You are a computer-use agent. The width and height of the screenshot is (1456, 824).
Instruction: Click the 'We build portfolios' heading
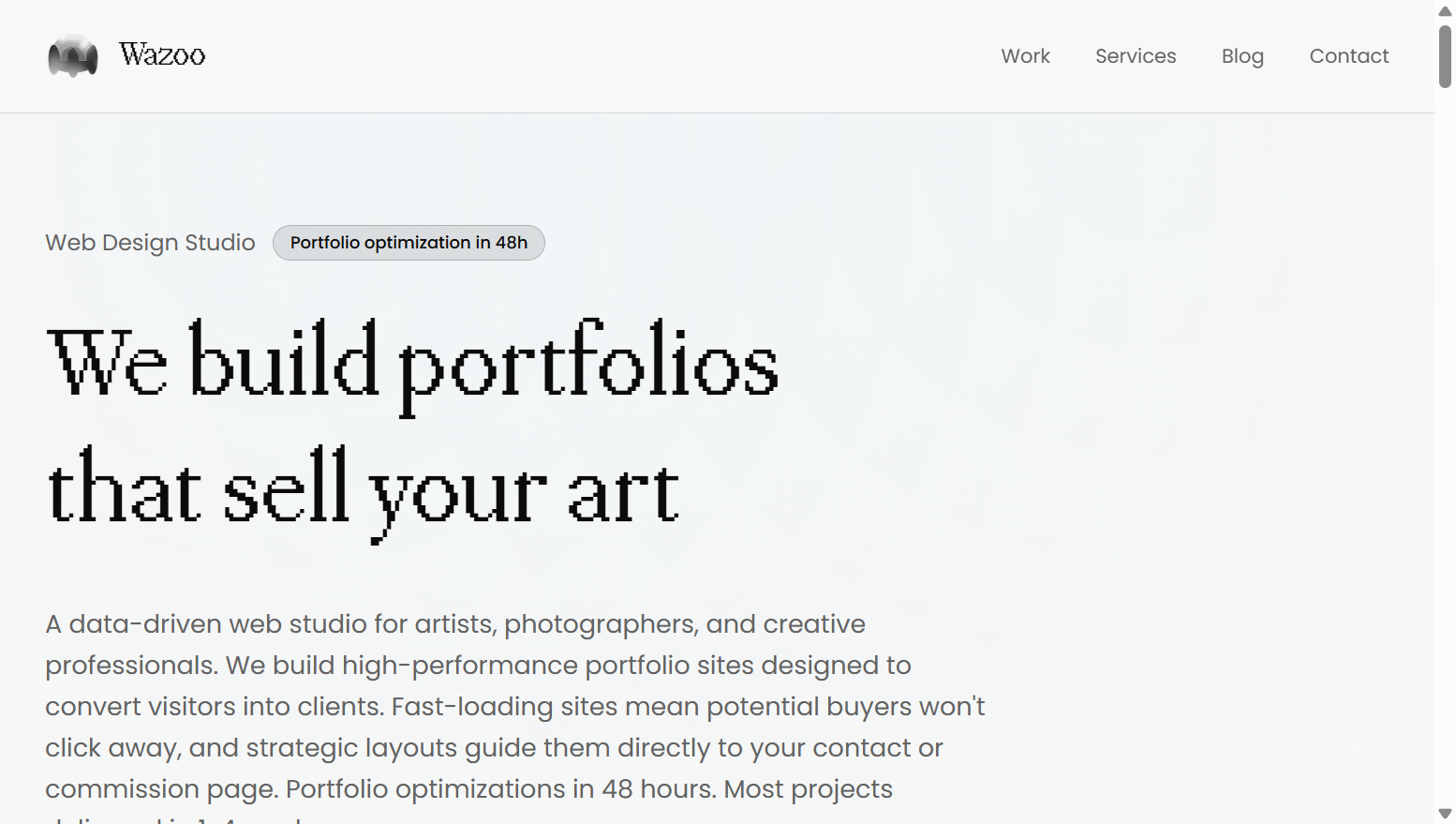(412, 361)
